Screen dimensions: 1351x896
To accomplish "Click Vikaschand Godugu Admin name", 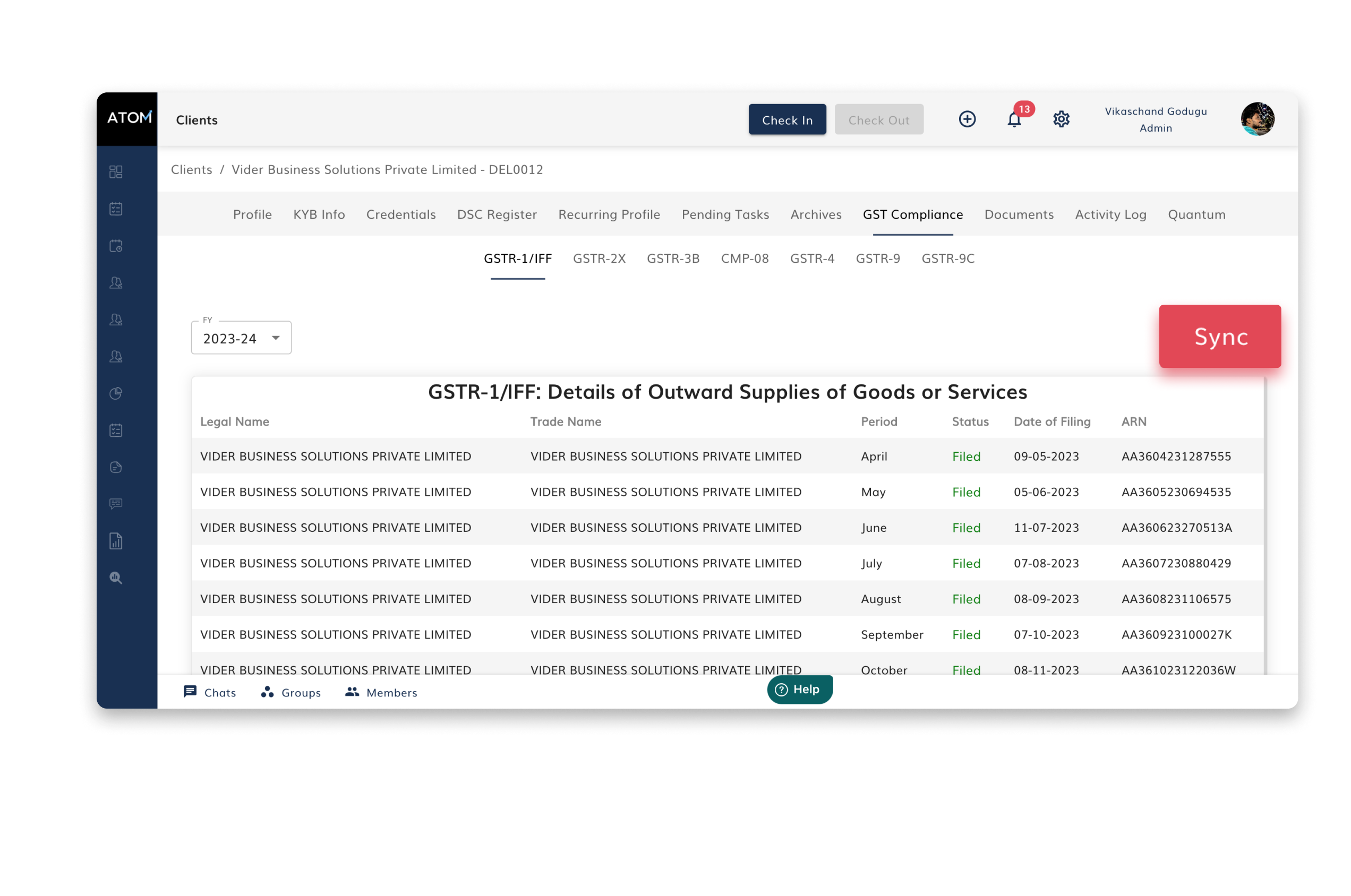I will (1156, 119).
